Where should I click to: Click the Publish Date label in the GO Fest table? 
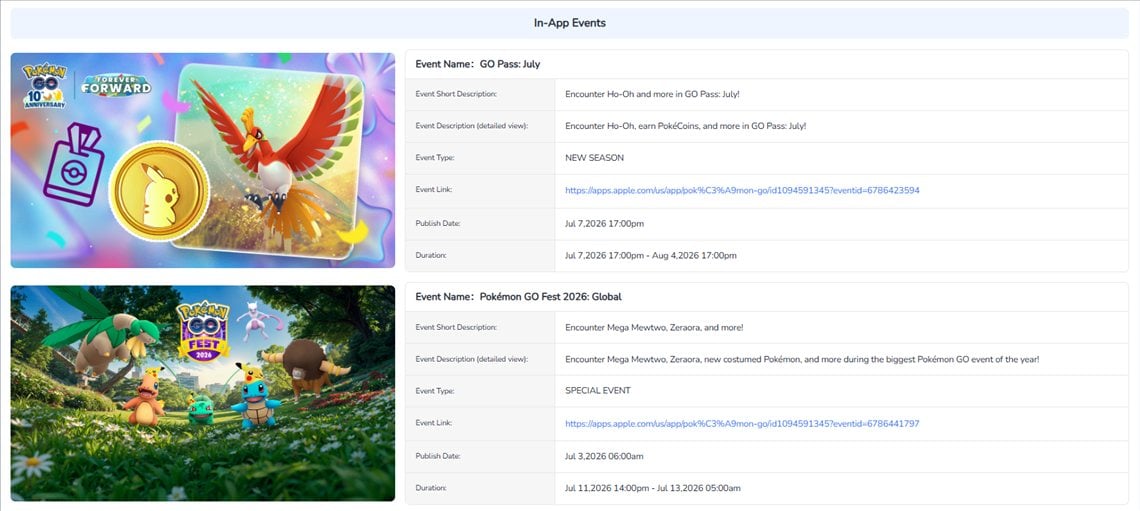[437, 456]
